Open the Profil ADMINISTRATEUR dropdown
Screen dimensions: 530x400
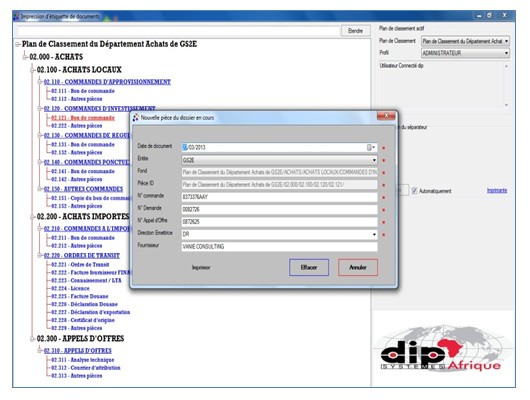pos(506,53)
